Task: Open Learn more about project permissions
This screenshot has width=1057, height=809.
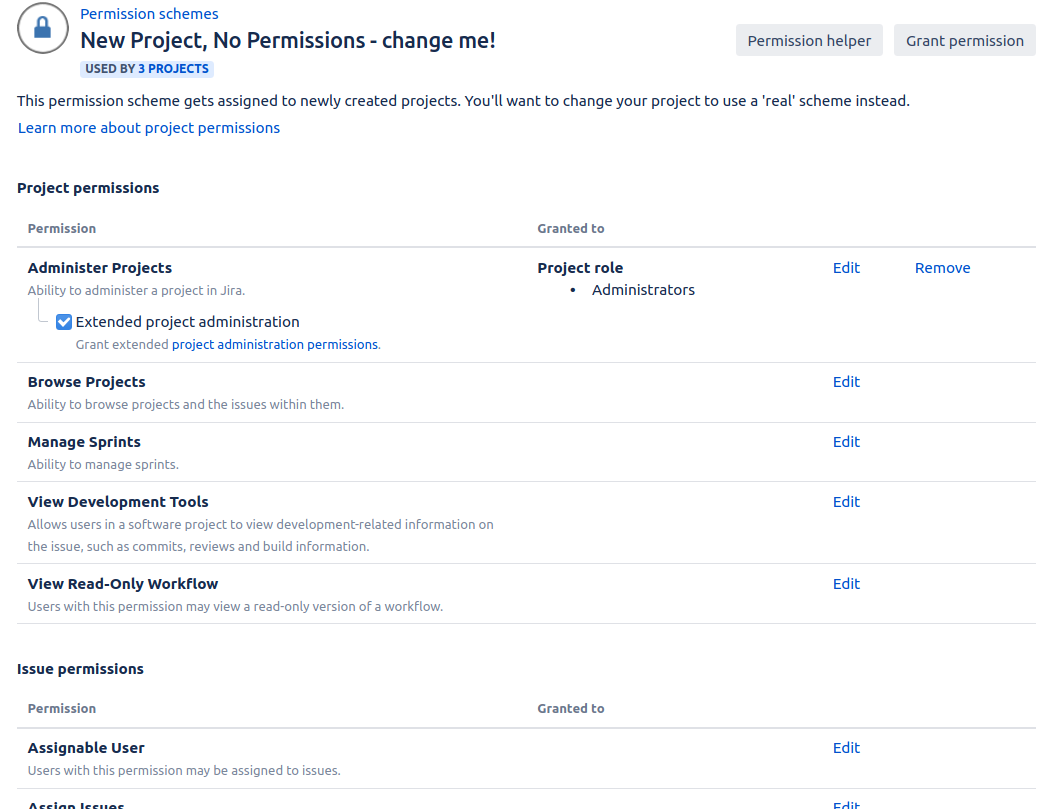Action: (x=149, y=128)
